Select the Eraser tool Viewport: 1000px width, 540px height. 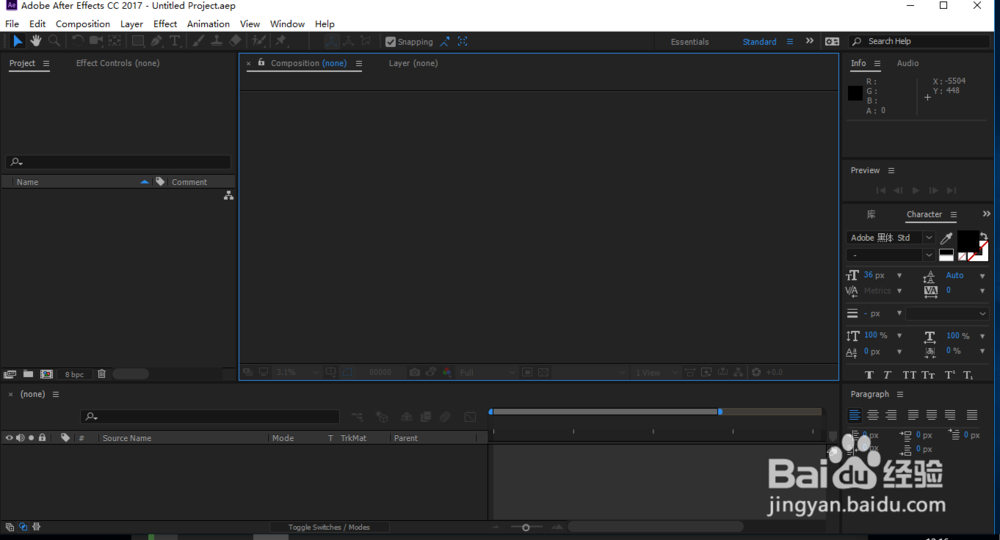tap(235, 41)
